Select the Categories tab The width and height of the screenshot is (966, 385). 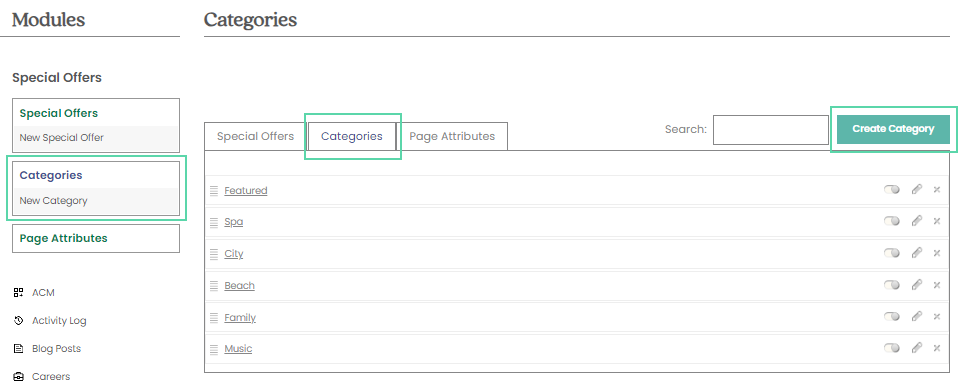352,136
